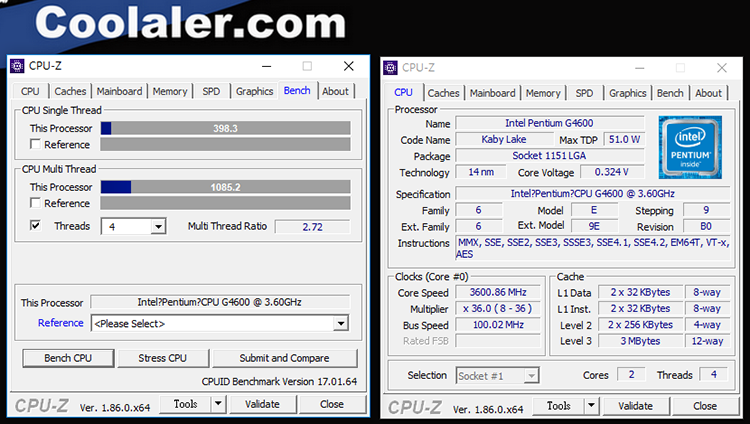
Task: Click Multi Thread Ratio value 2.72
Action: click(x=312, y=227)
